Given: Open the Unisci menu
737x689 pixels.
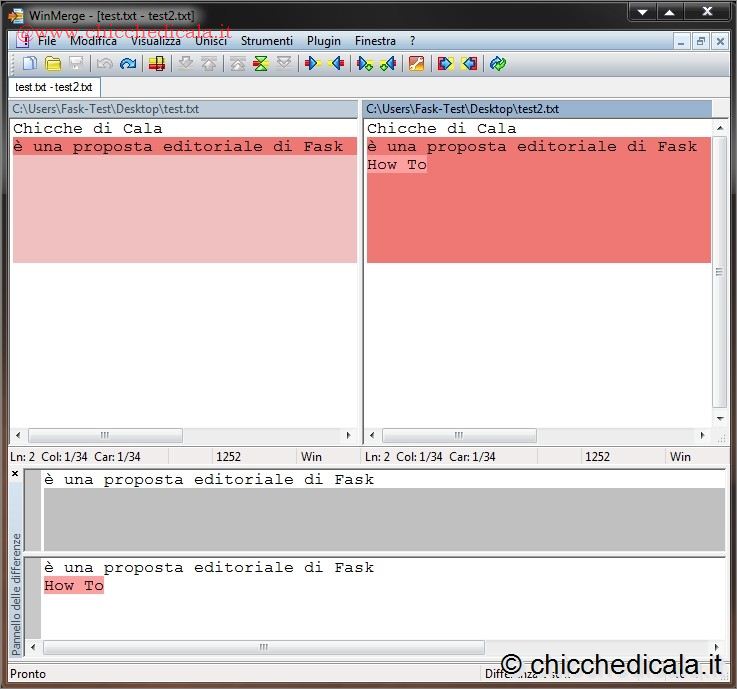Looking at the screenshot, I should point(211,41).
